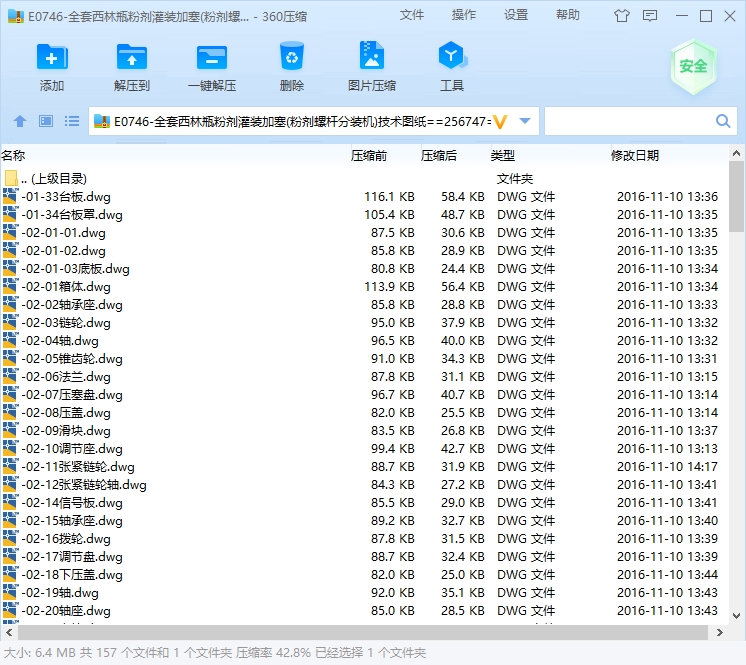Viewport: 746px width, 665px height.
Task: Click the search magnifier icon
Action: (x=723, y=121)
